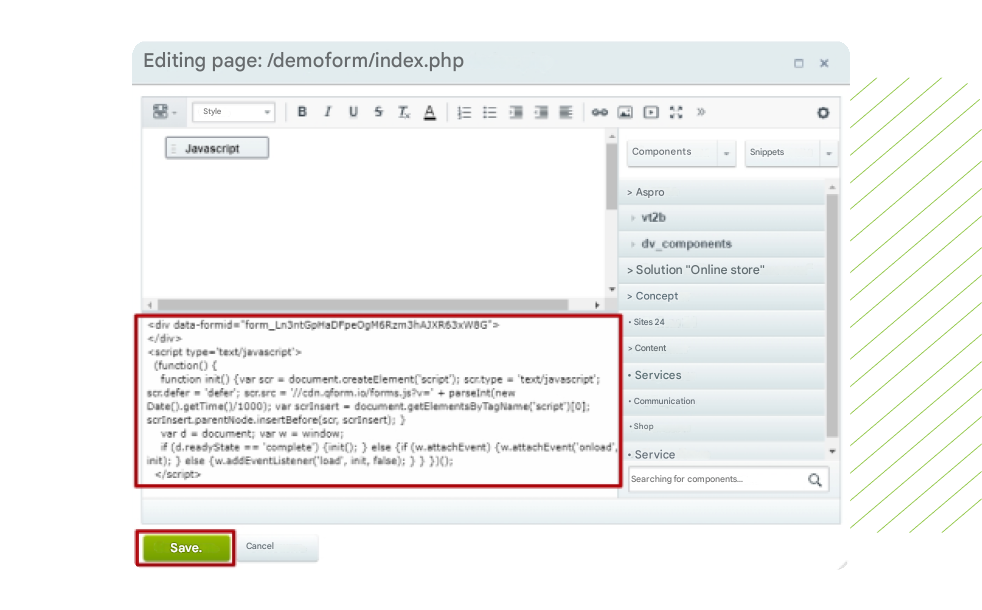Apply strikethrough formatting

[x=378, y=112]
